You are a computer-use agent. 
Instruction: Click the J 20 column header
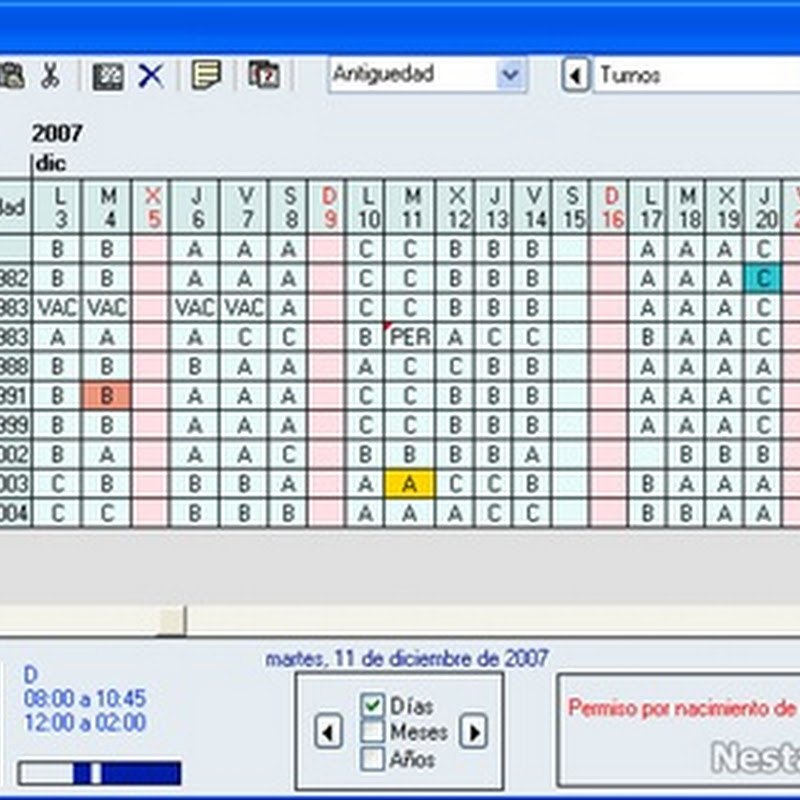(763, 207)
